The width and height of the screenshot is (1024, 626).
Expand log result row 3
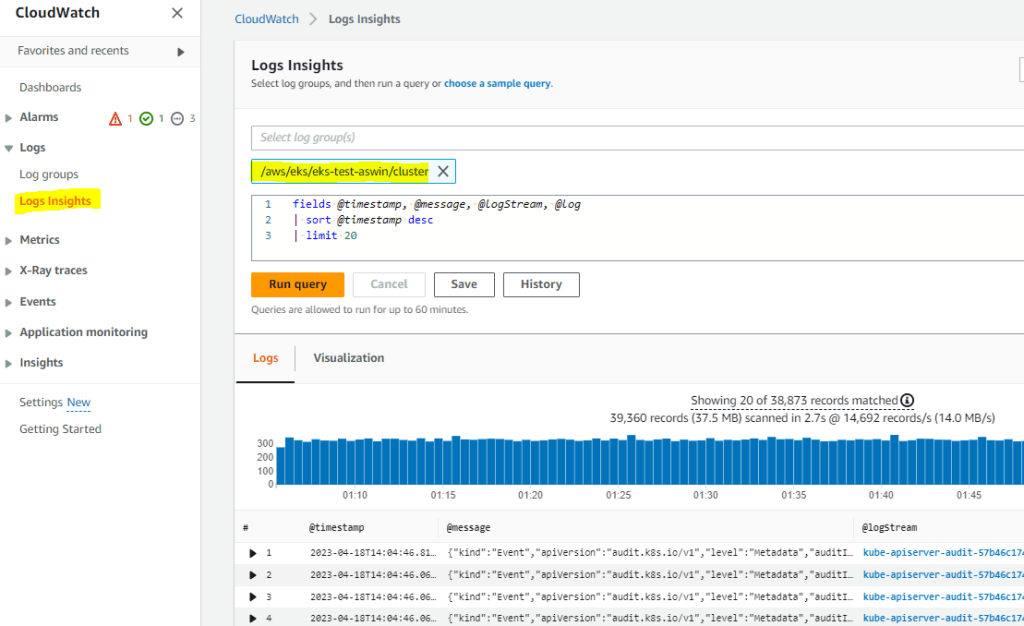pos(253,597)
